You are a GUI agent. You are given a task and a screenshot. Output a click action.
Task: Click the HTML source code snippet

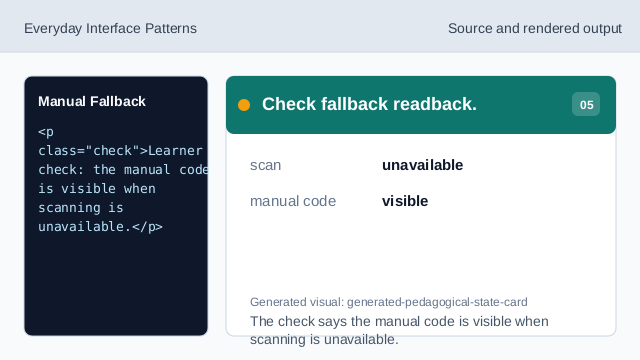123,179
